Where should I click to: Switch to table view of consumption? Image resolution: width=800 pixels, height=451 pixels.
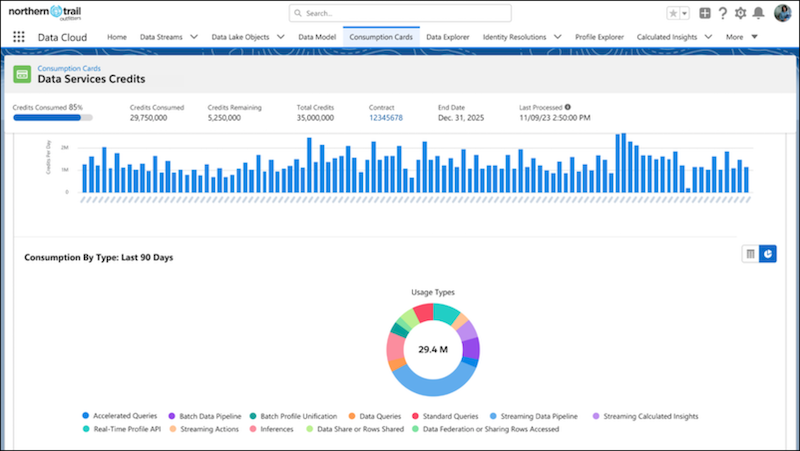click(750, 254)
